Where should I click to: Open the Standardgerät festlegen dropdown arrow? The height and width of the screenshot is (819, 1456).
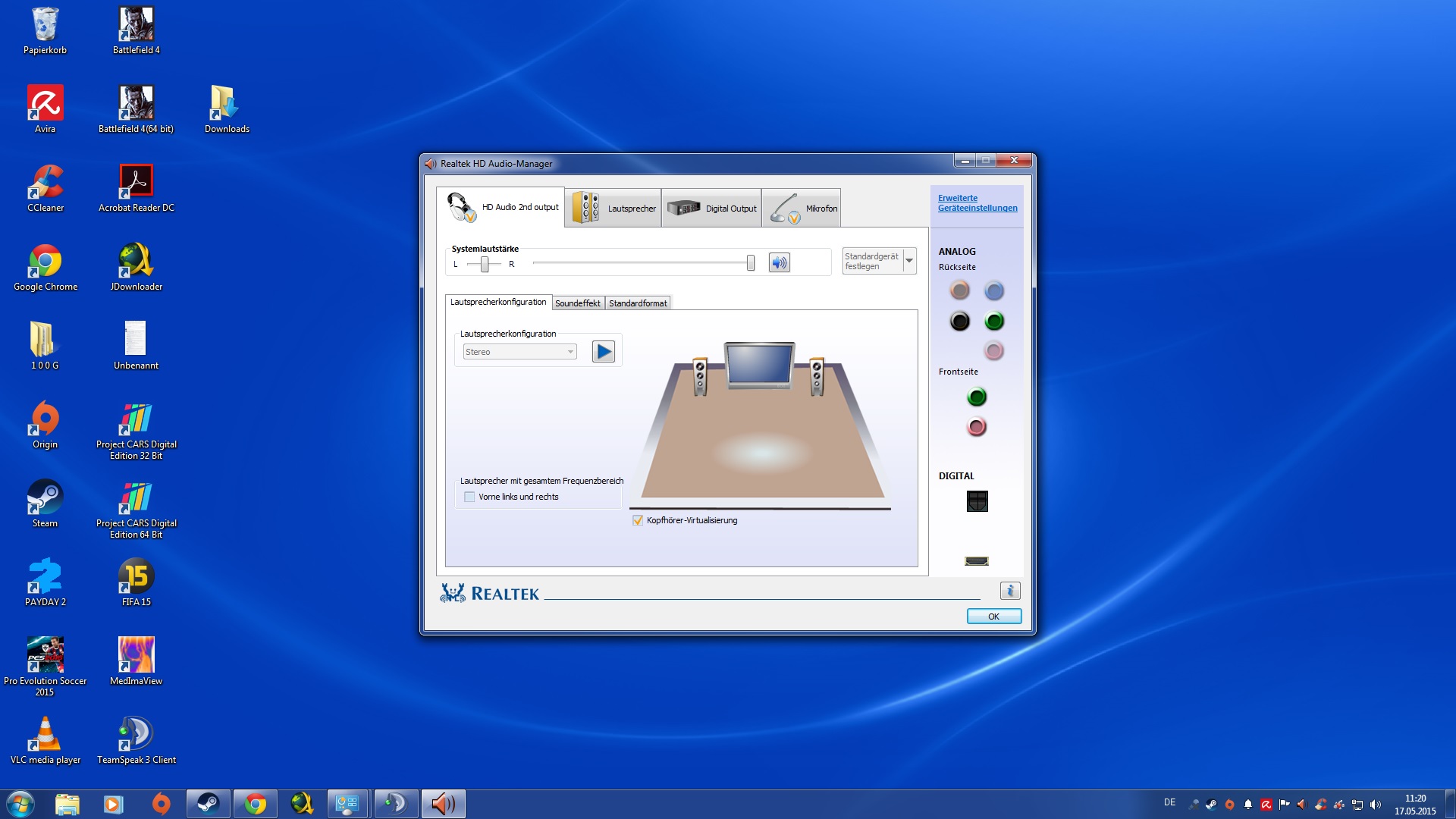pos(909,261)
